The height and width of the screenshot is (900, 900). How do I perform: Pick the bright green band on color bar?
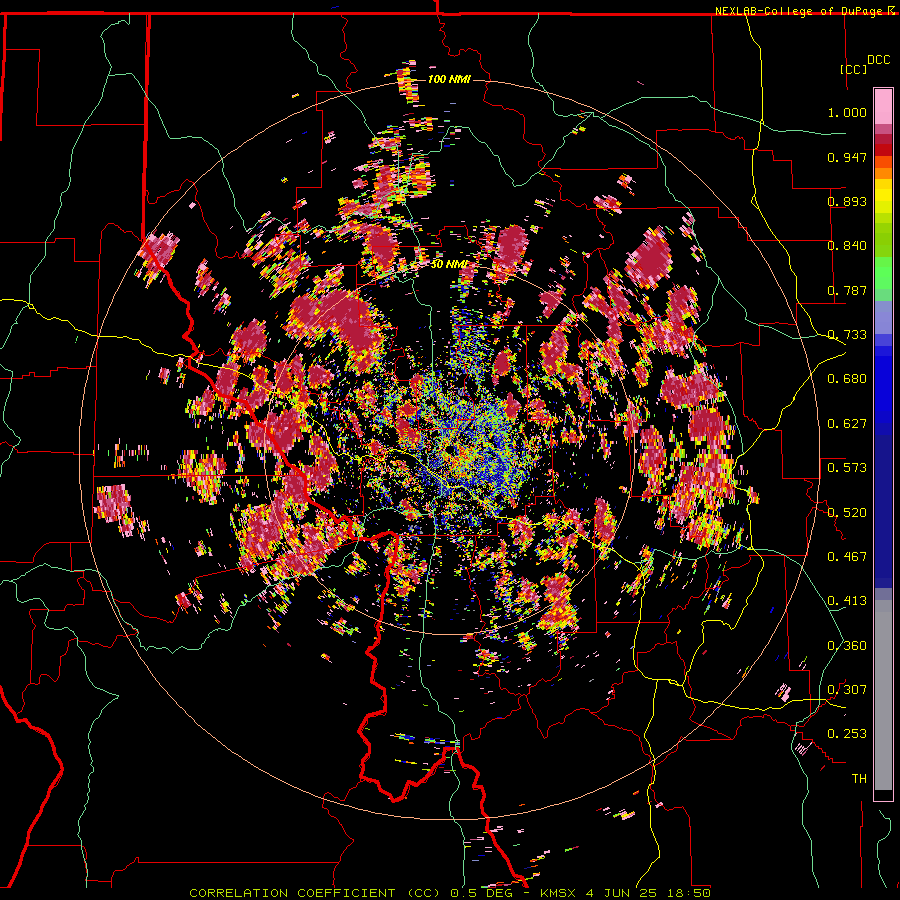883,273
